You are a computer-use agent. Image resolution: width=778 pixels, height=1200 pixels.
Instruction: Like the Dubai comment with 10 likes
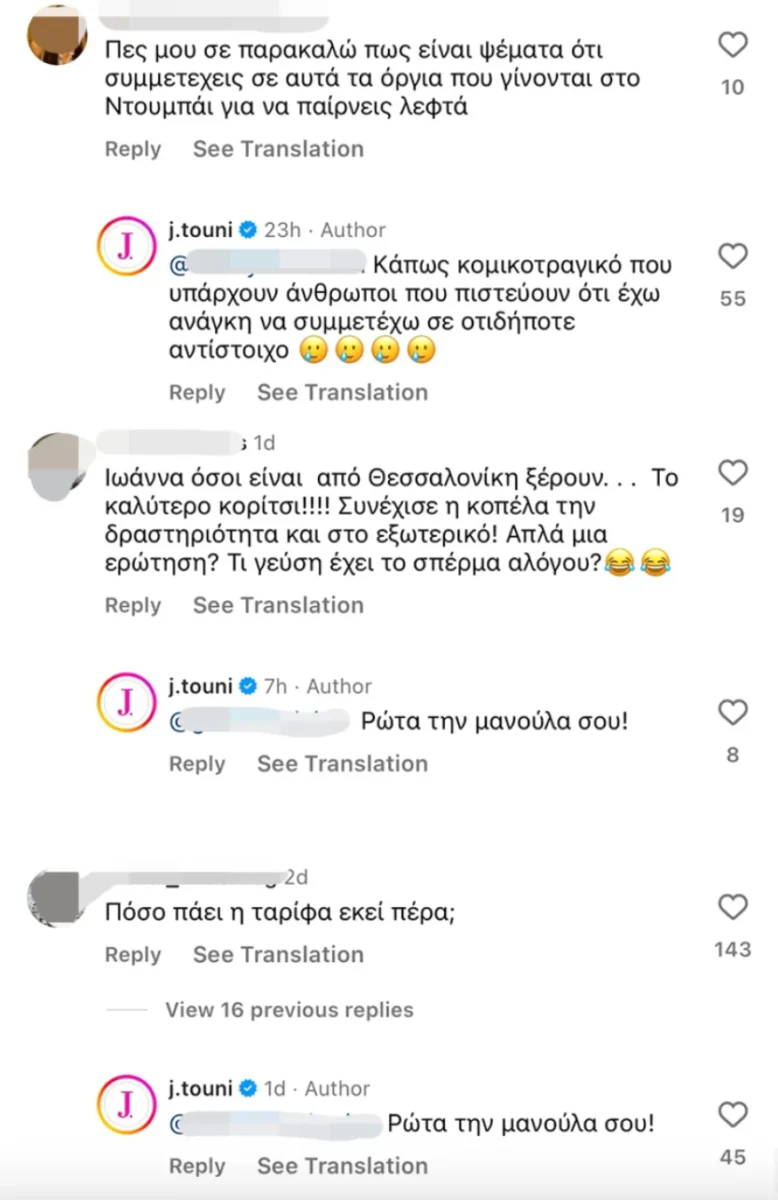coord(733,45)
